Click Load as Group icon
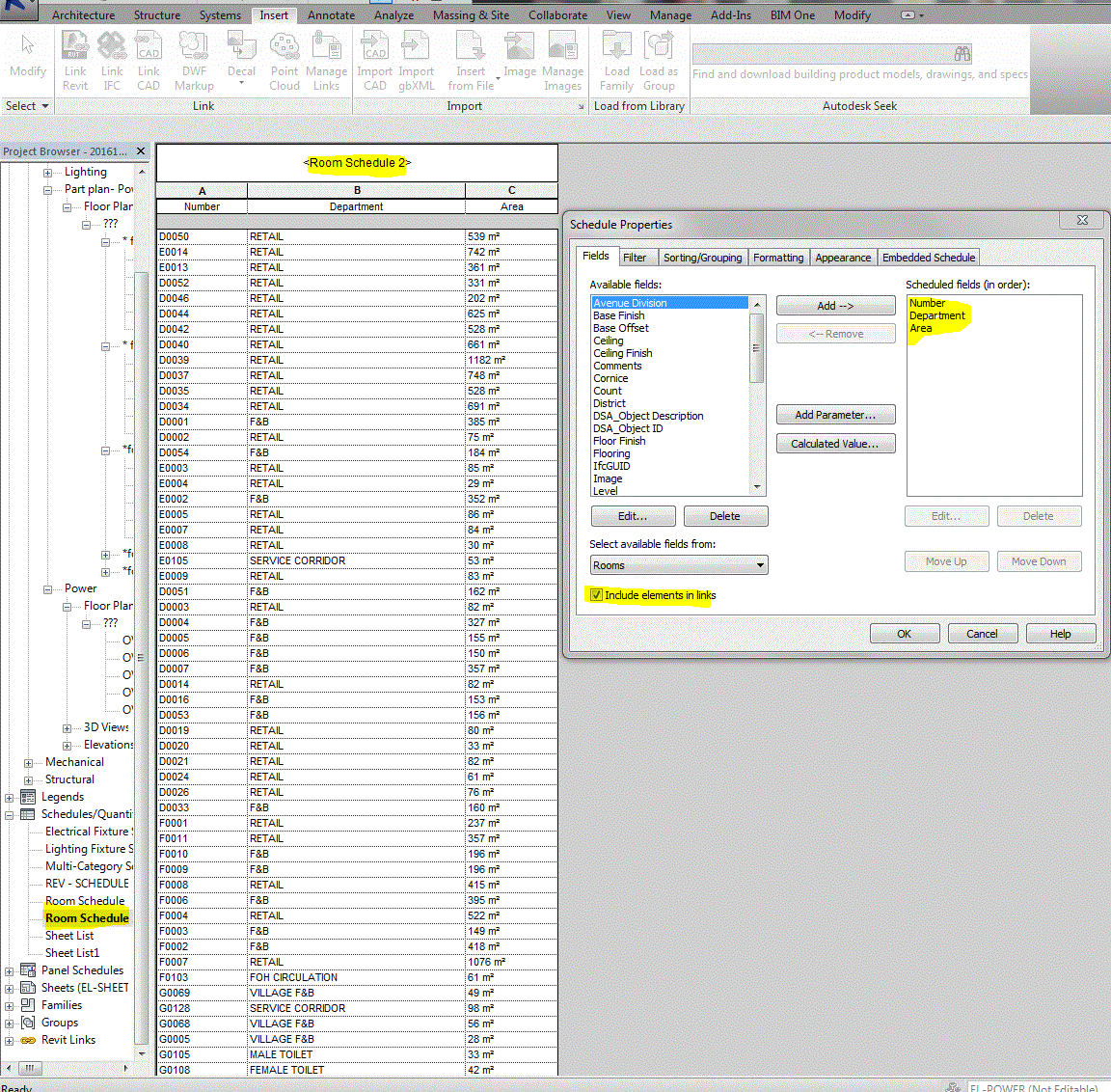Viewport: 1111px width, 1092px height. click(659, 46)
